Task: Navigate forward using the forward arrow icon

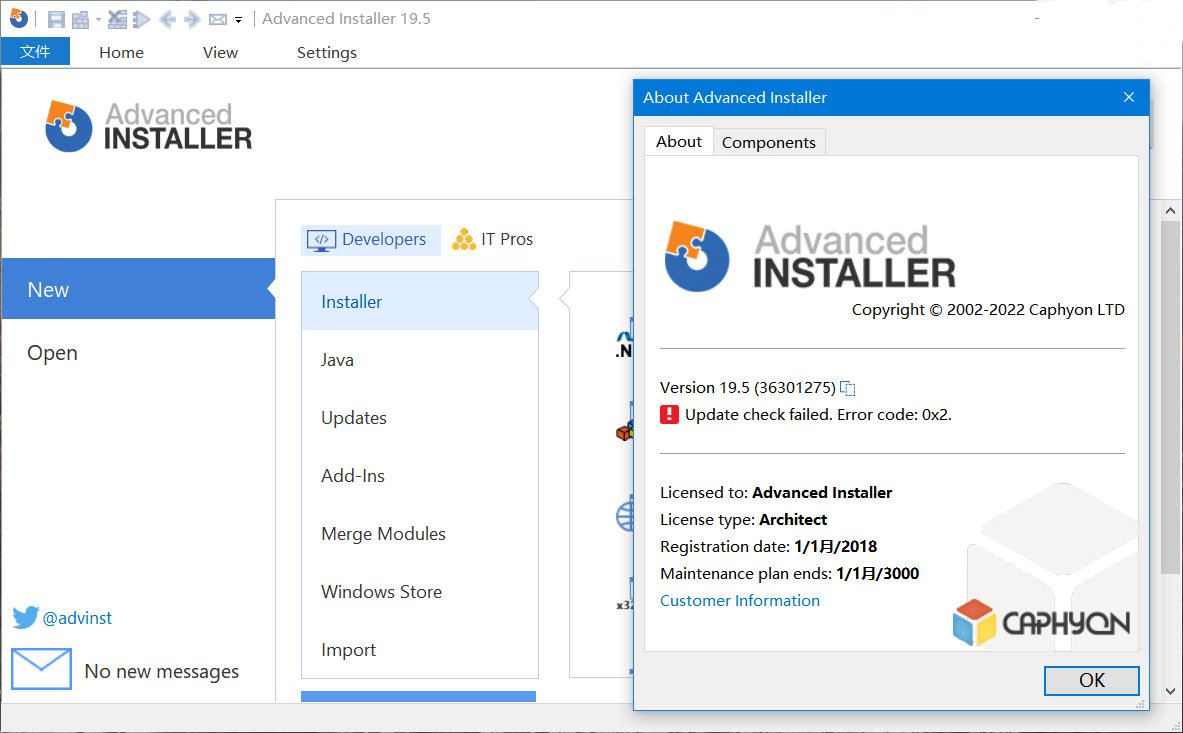Action: [x=191, y=20]
